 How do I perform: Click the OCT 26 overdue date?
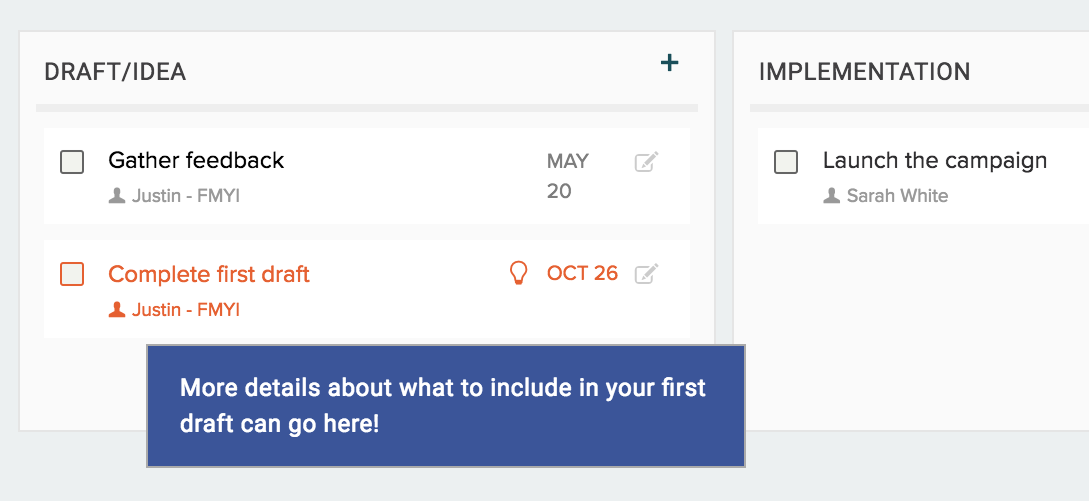click(x=582, y=273)
